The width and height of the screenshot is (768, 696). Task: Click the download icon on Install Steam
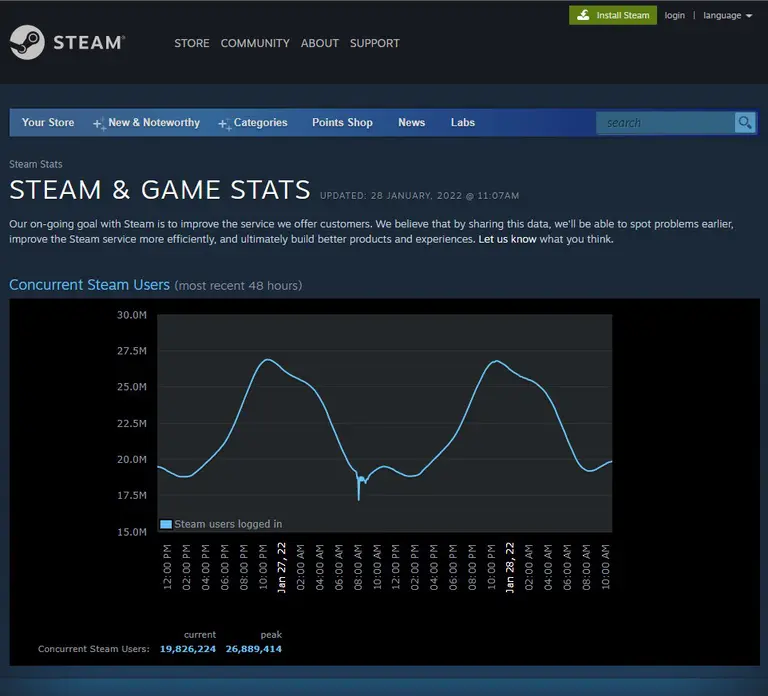(x=583, y=15)
